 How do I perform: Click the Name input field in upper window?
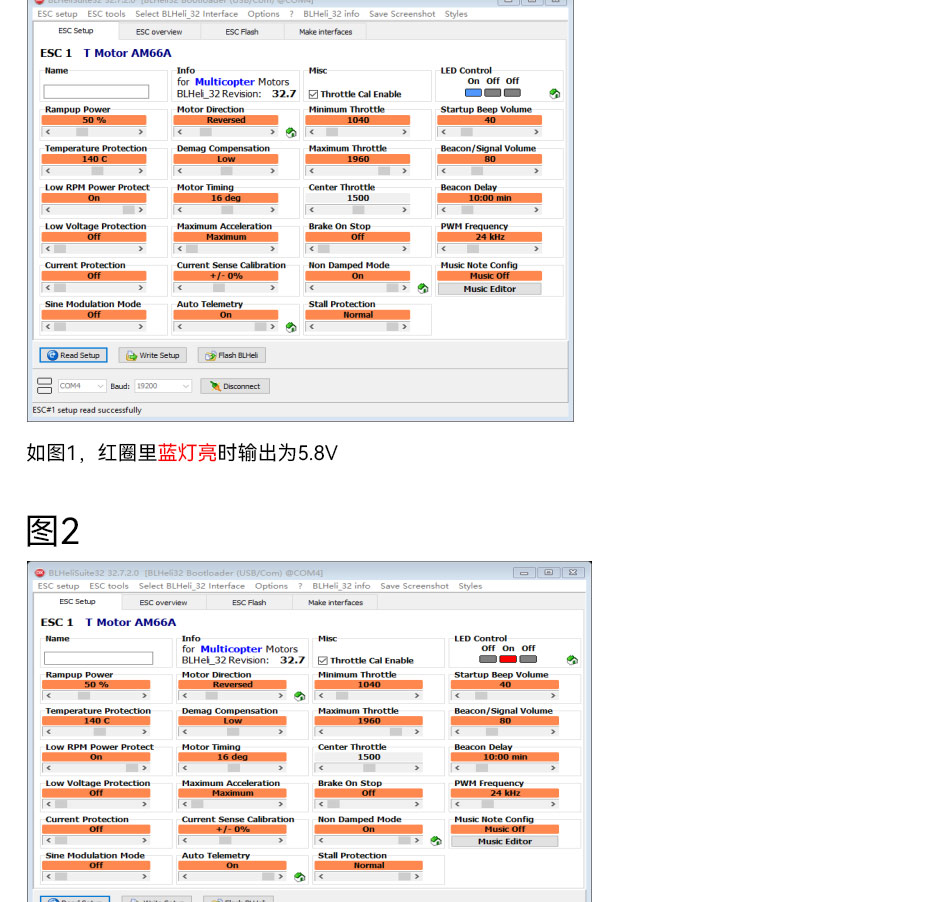point(96,92)
